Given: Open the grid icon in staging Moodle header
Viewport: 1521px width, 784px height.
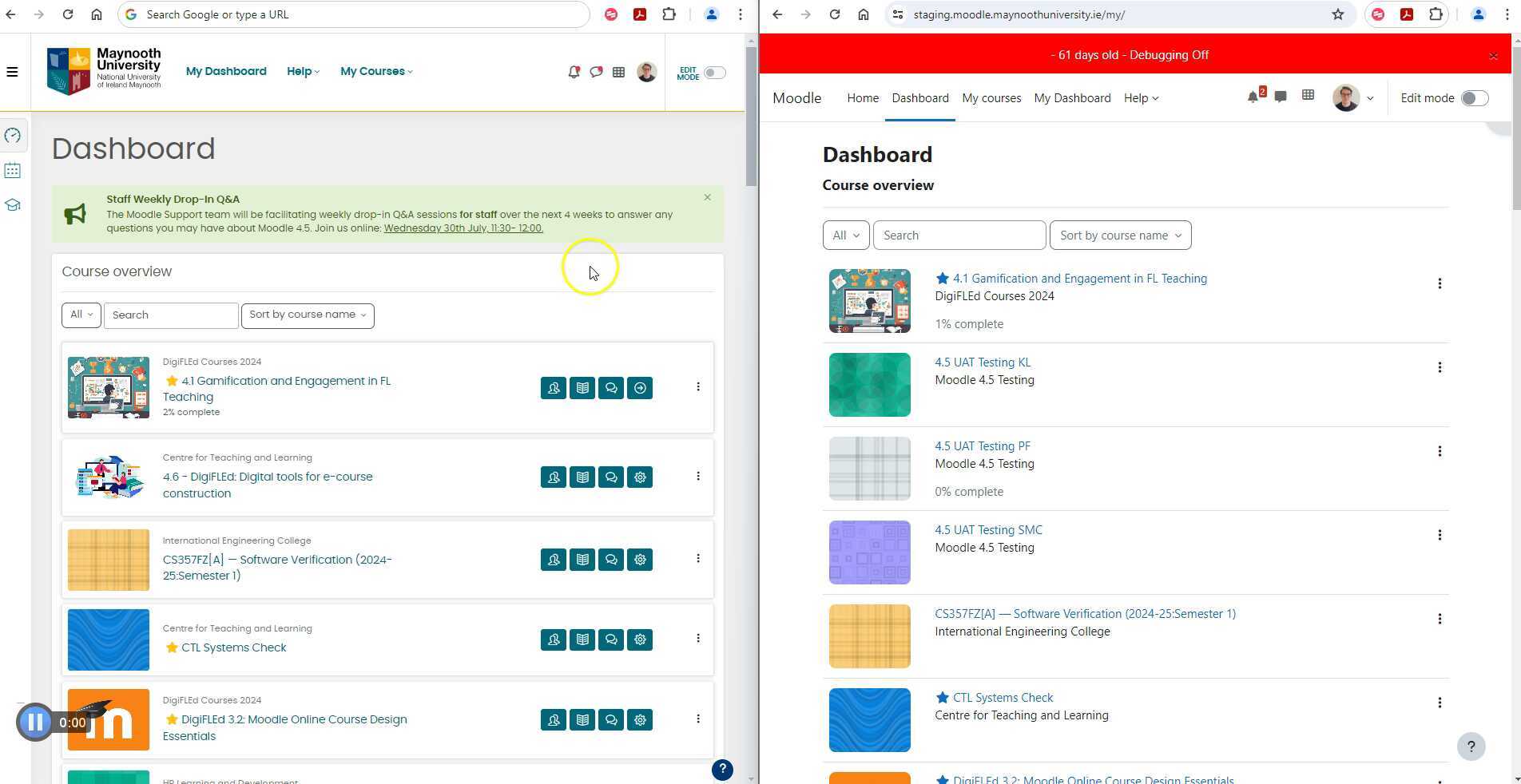Looking at the screenshot, I should (x=1308, y=96).
